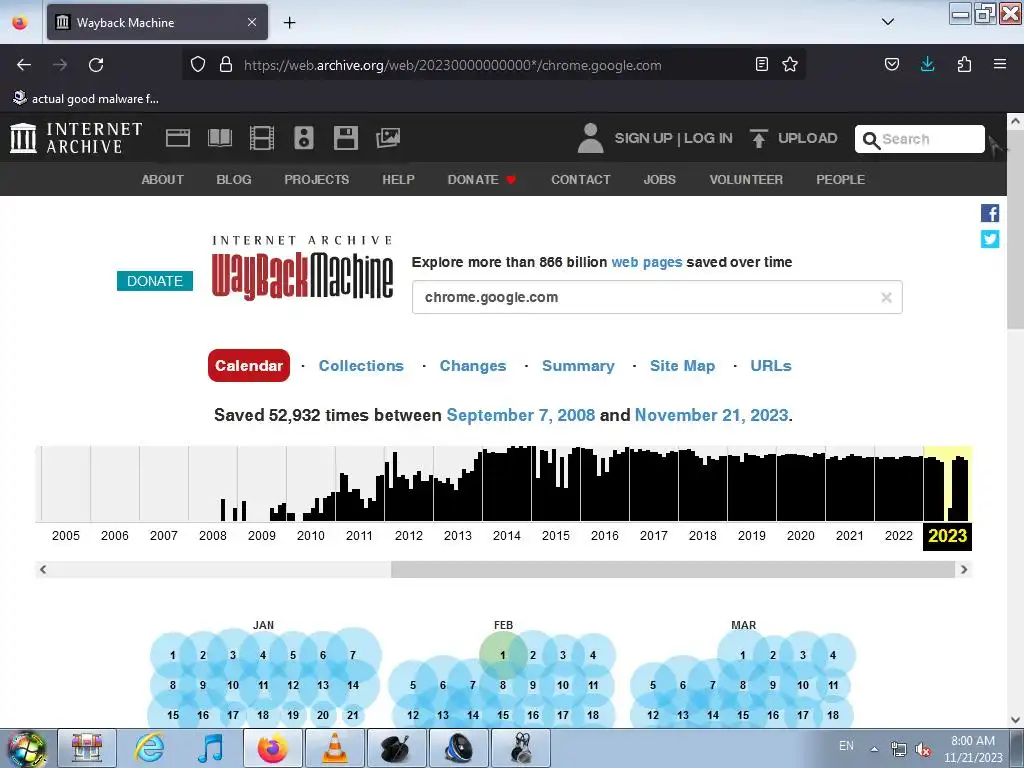Clear the chrome.google.com search field
This screenshot has height=768, width=1024.
coord(886,298)
